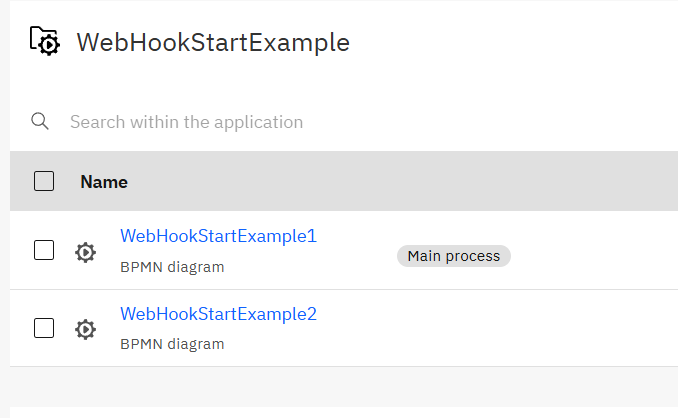Click the Main process tag

[453, 256]
